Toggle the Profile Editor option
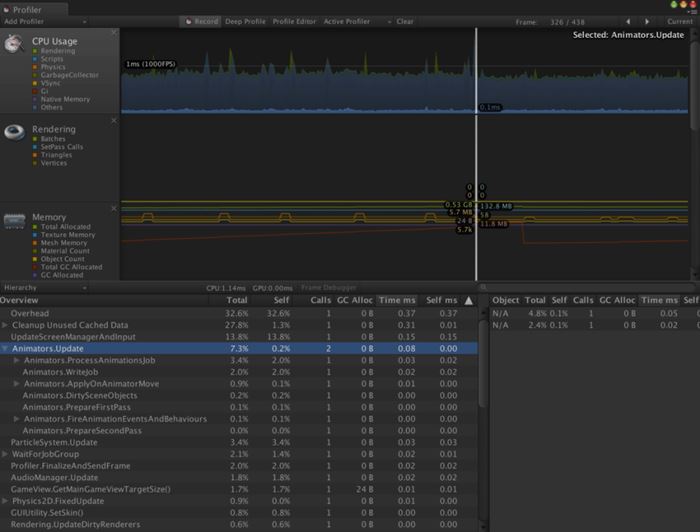Viewport: 700px width, 532px height. pyautogui.click(x=296, y=21)
